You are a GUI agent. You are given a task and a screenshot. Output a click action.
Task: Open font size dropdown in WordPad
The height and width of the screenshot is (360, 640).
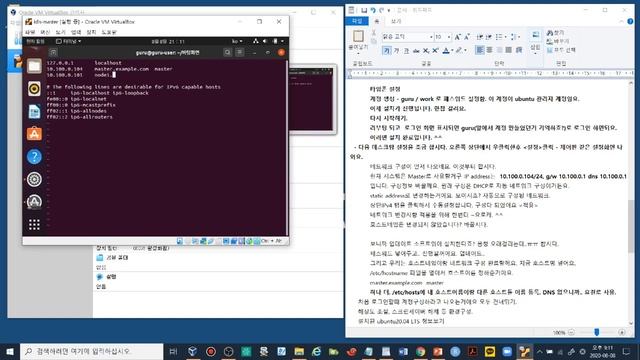[449, 37]
